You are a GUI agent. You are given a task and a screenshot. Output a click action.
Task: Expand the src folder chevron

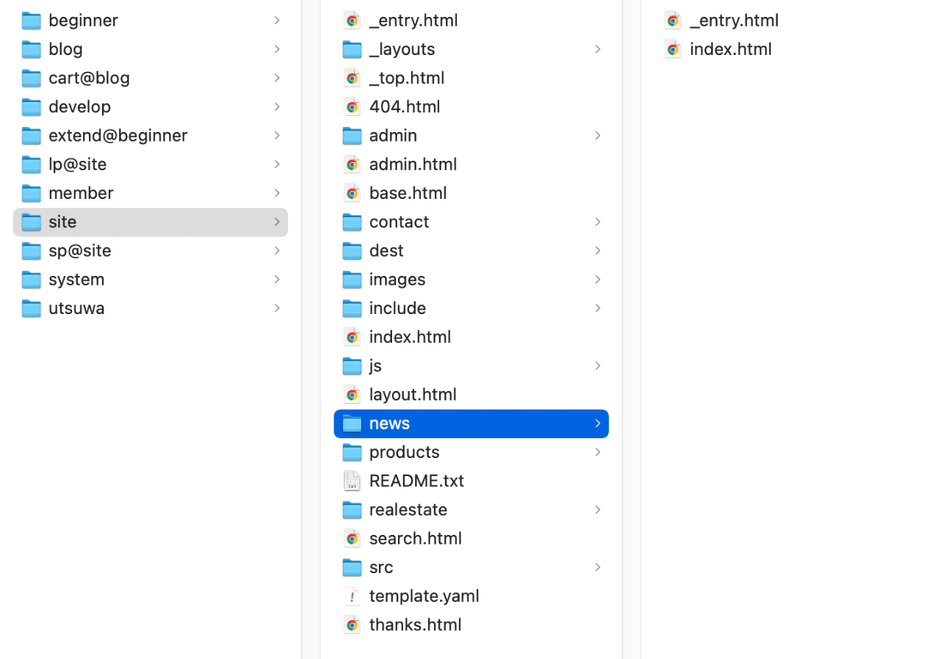coord(597,567)
